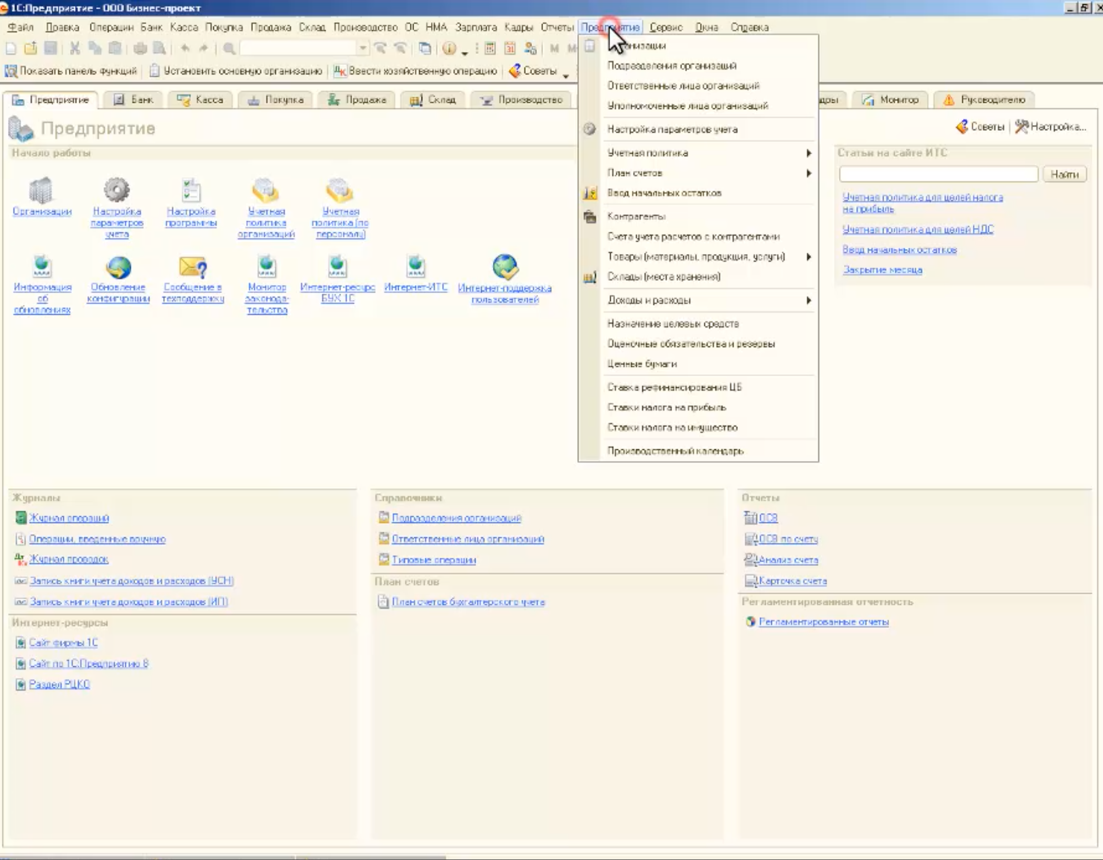This screenshot has height=860, width=1103.
Task: Open Регламентированные отчеты link
Action: click(824, 622)
